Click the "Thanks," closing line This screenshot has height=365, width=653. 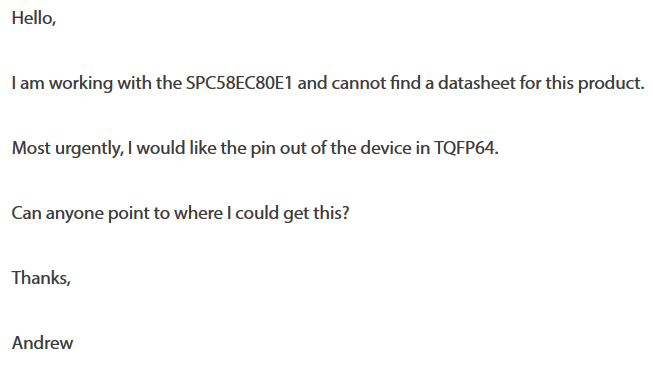(x=41, y=278)
